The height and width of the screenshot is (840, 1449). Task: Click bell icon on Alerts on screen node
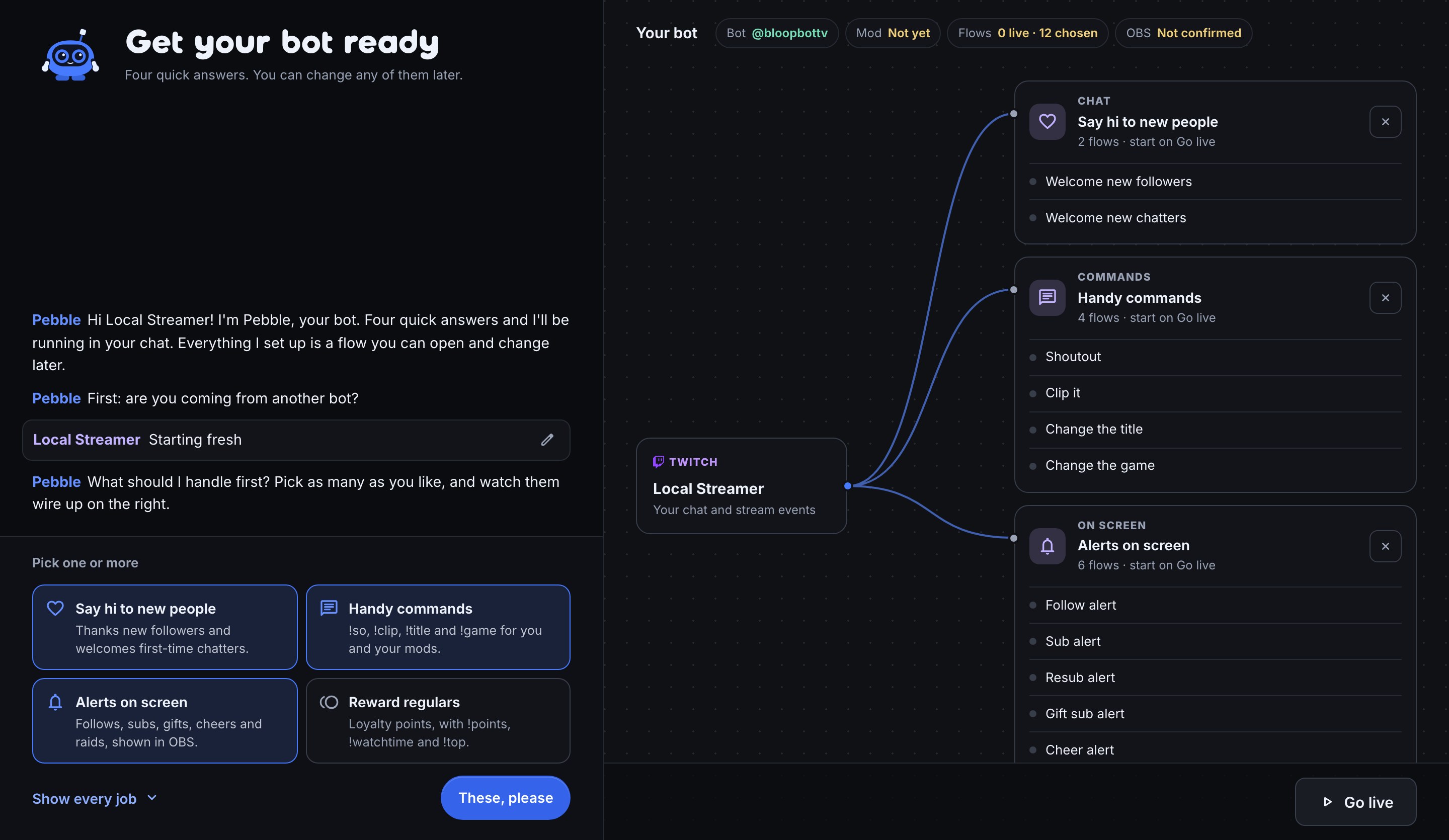(1046, 546)
